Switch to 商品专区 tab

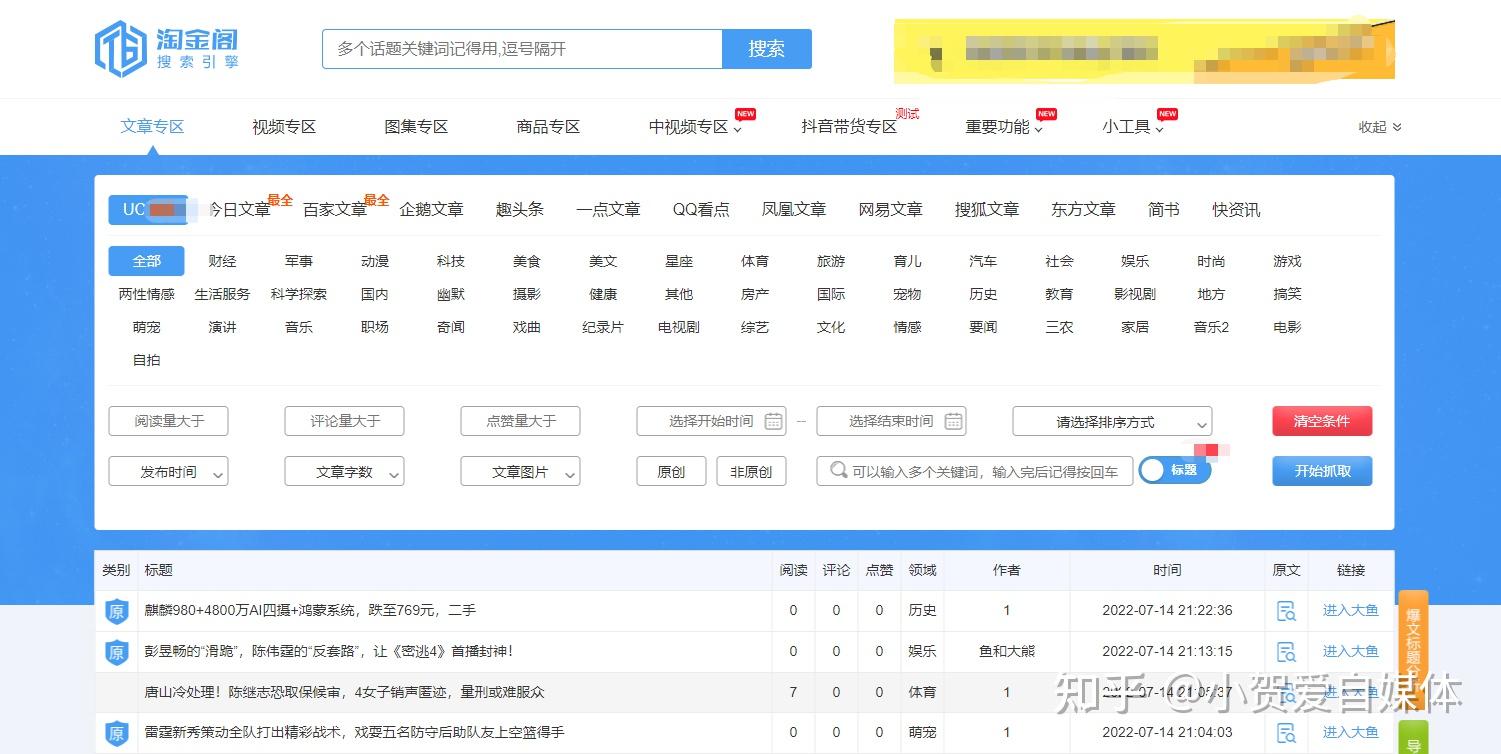[x=548, y=127]
